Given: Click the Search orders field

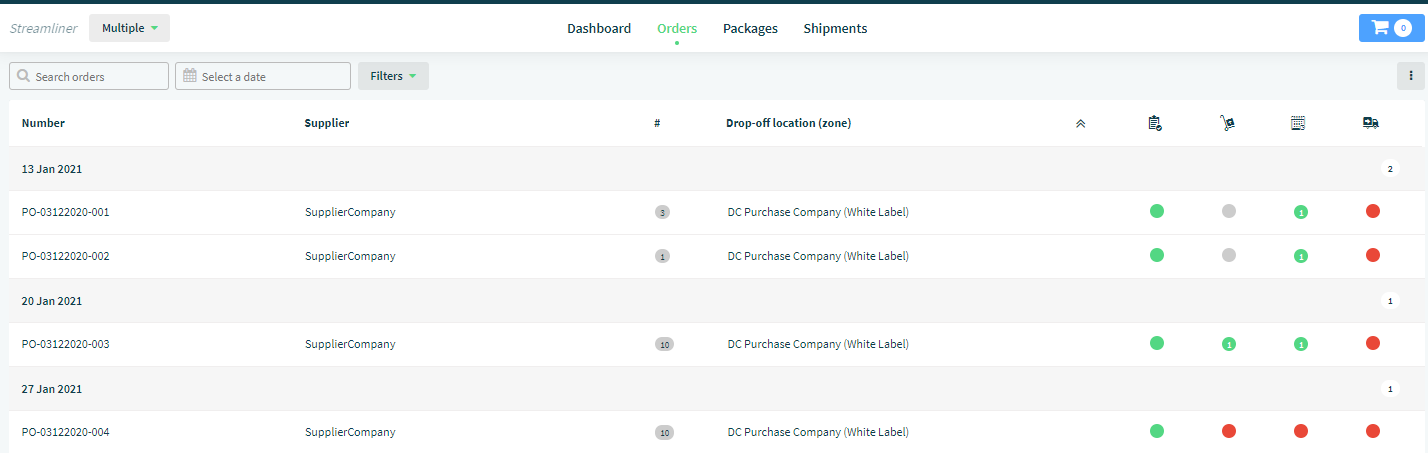Looking at the screenshot, I should [x=89, y=76].
